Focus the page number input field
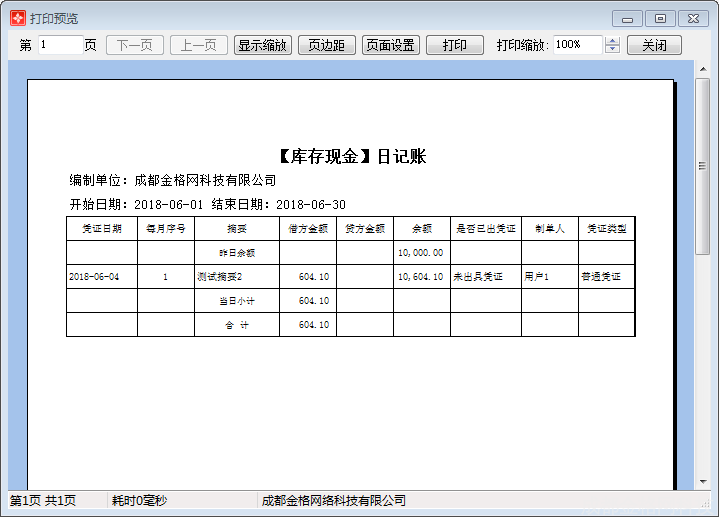 pos(60,45)
